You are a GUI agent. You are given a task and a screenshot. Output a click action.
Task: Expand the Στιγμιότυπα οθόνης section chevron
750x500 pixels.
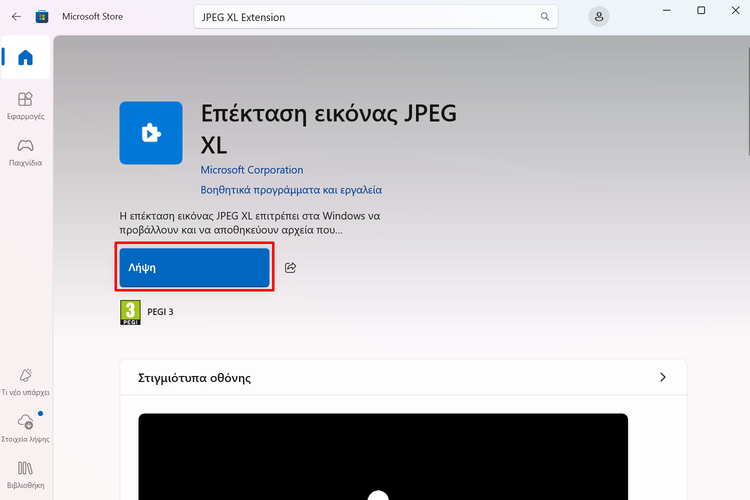[662, 377]
